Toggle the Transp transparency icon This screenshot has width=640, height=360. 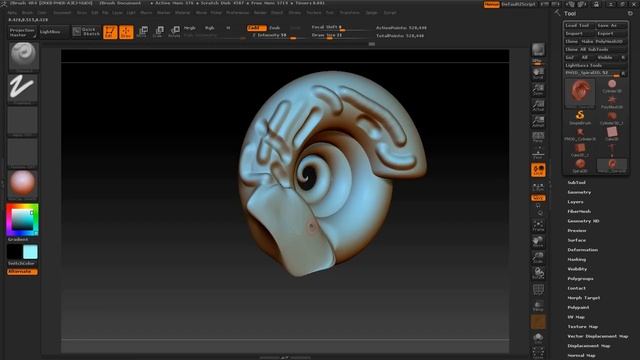[x=538, y=306]
